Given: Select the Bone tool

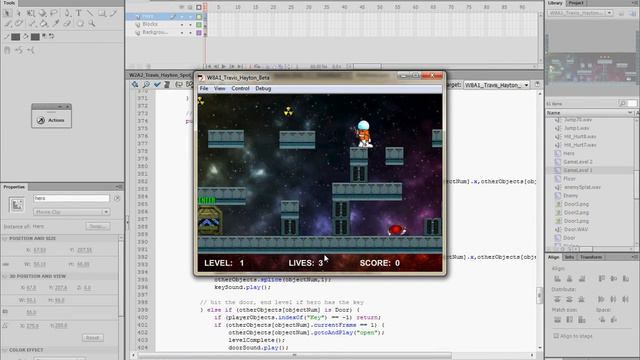Looking at the screenshot, I should point(32,24).
